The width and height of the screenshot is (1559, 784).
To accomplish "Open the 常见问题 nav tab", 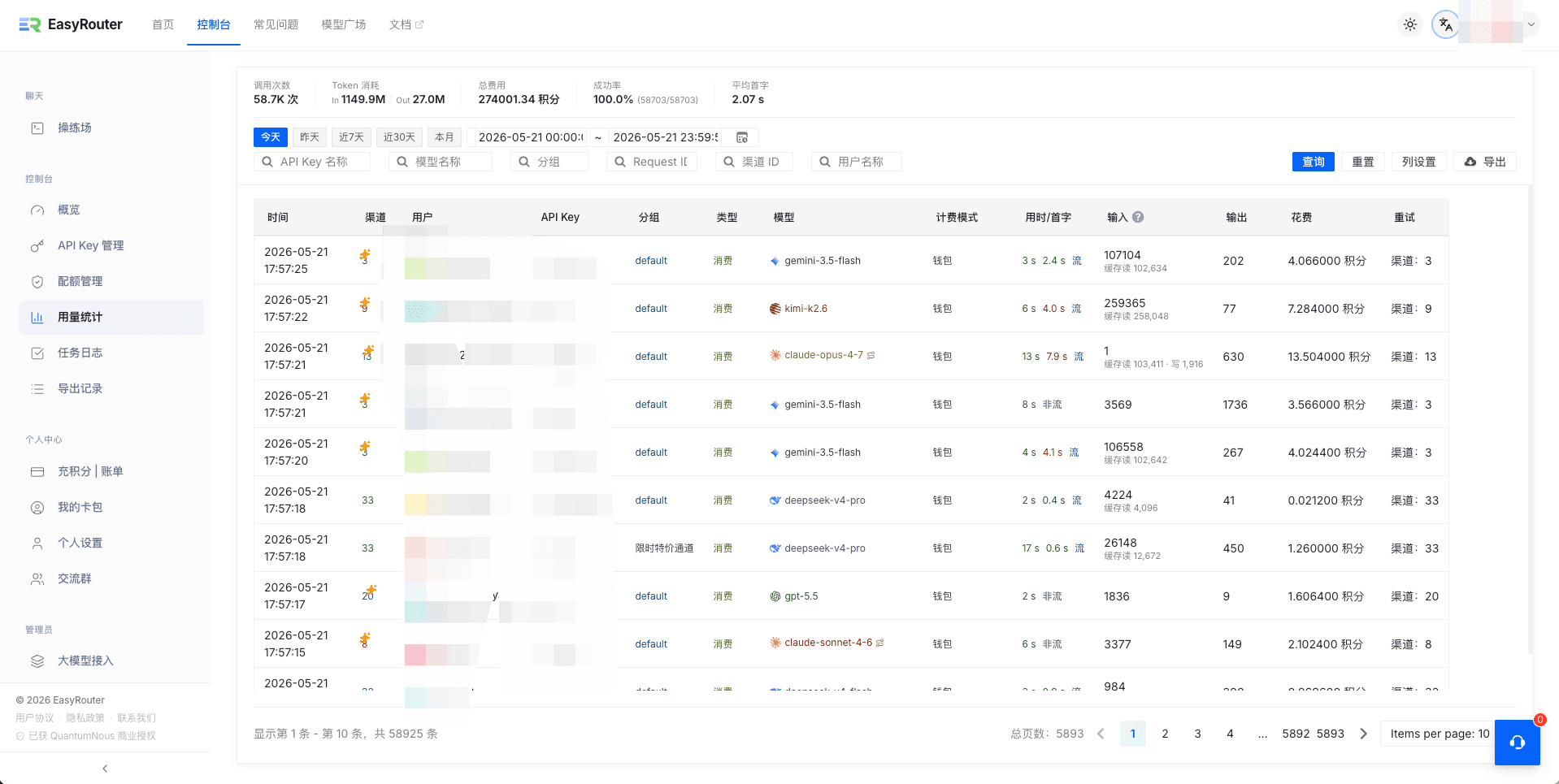I will tap(276, 24).
